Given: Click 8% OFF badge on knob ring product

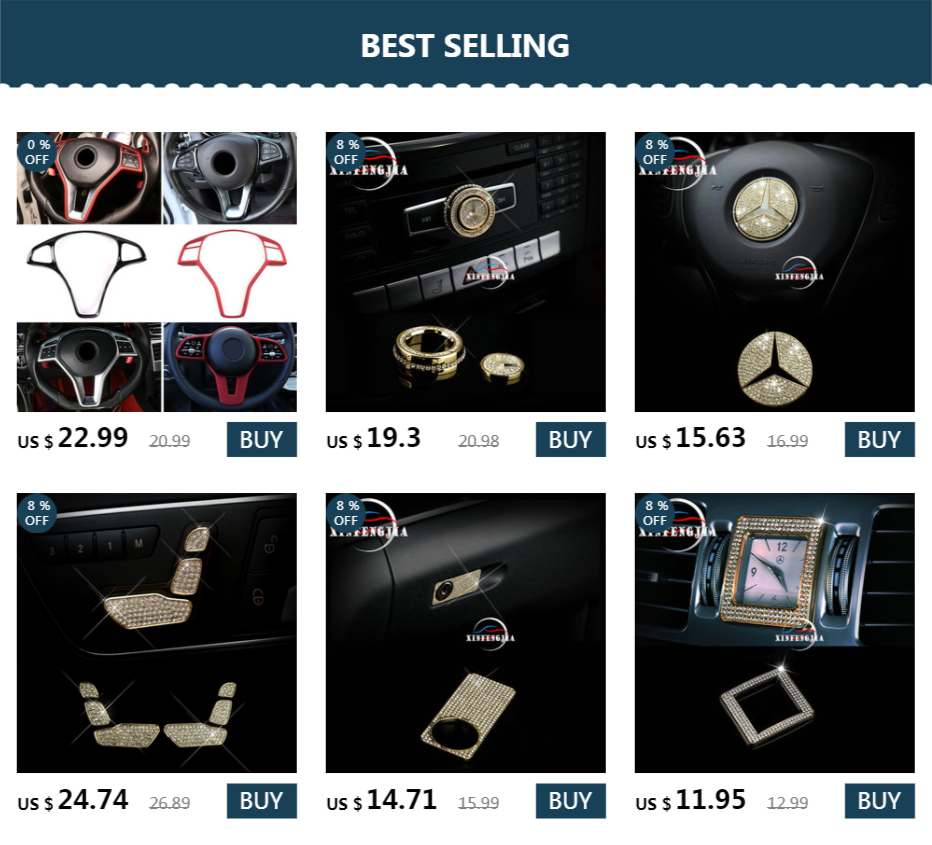Looking at the screenshot, I should (346, 152).
